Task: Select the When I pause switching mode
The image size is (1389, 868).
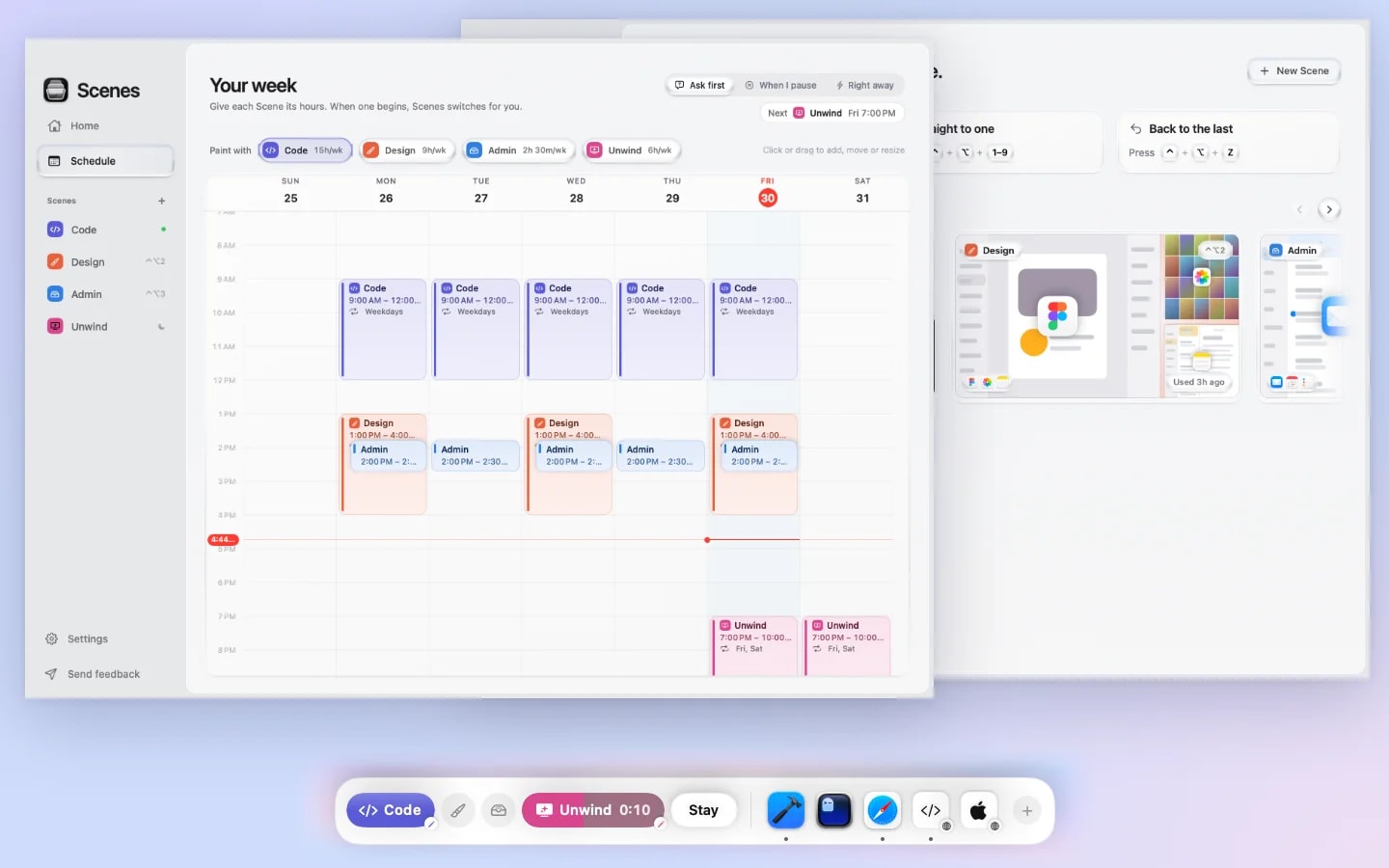Action: (x=780, y=86)
